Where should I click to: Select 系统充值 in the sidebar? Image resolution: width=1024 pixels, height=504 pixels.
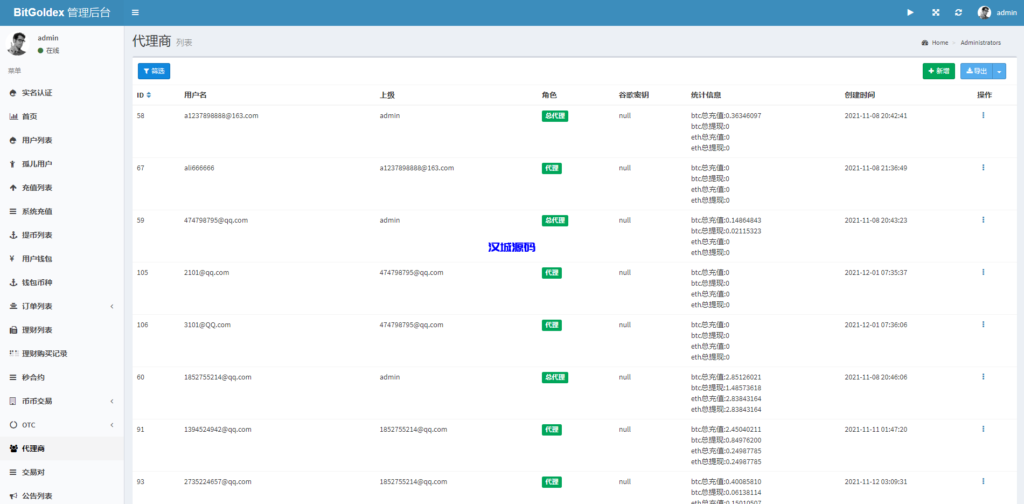(x=61, y=212)
